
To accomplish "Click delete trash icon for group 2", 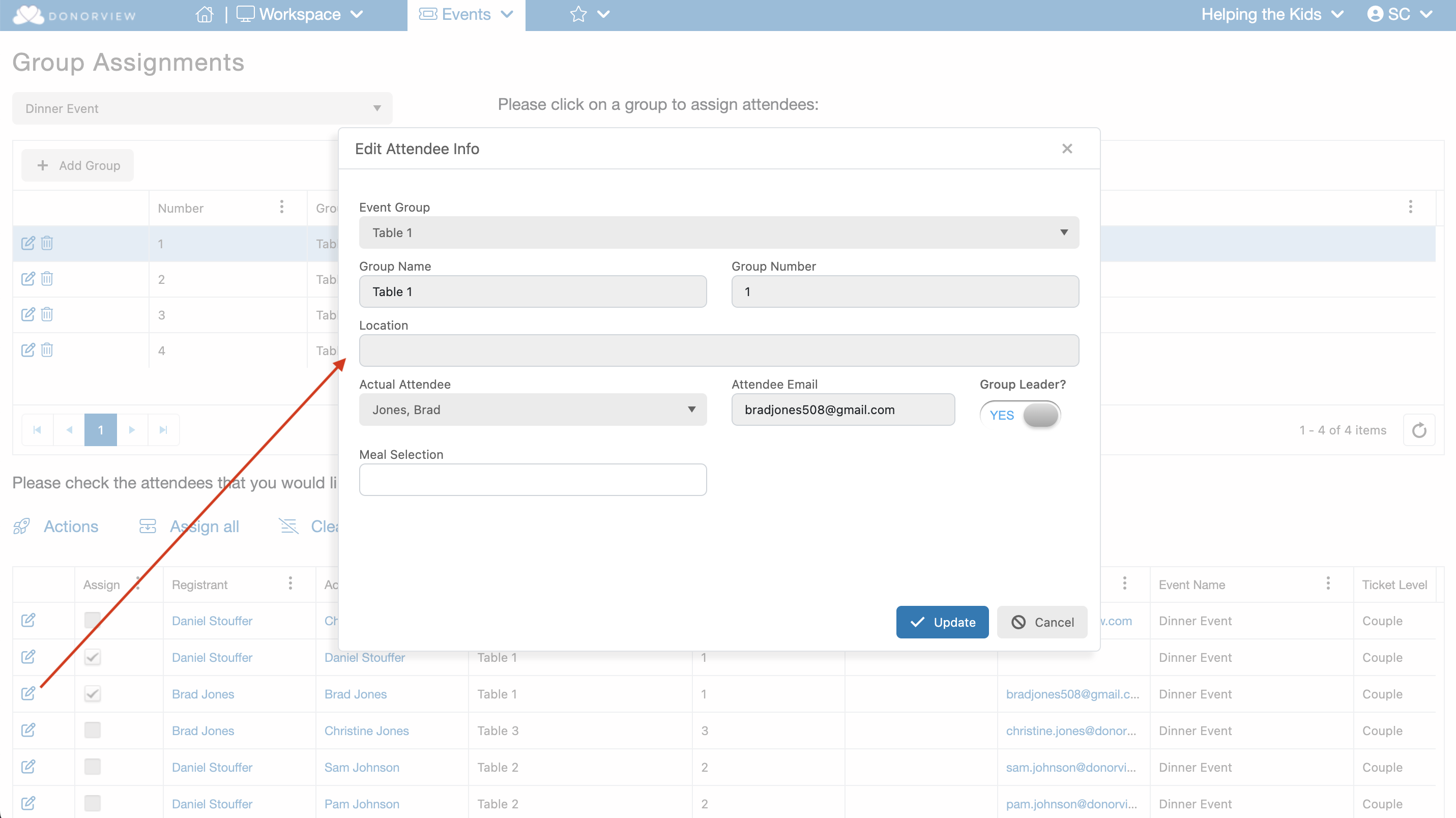I will pyautogui.click(x=47, y=279).
